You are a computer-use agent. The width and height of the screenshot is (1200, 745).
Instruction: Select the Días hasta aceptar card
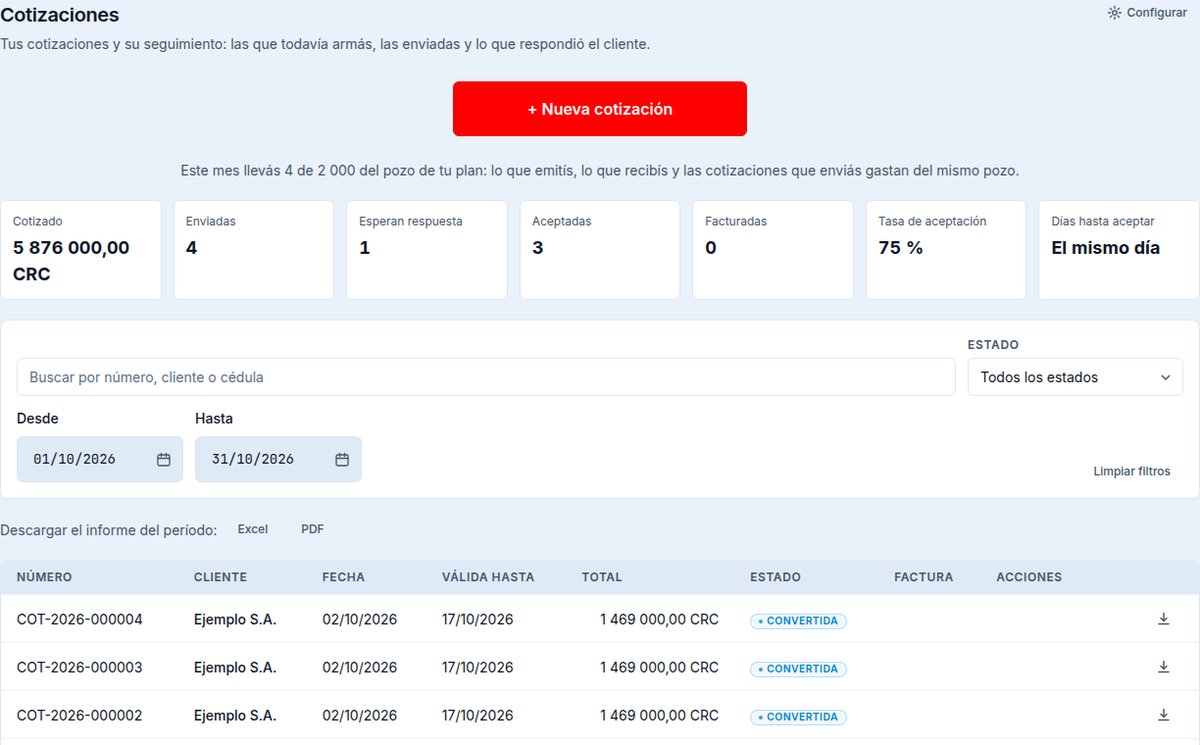point(1119,250)
